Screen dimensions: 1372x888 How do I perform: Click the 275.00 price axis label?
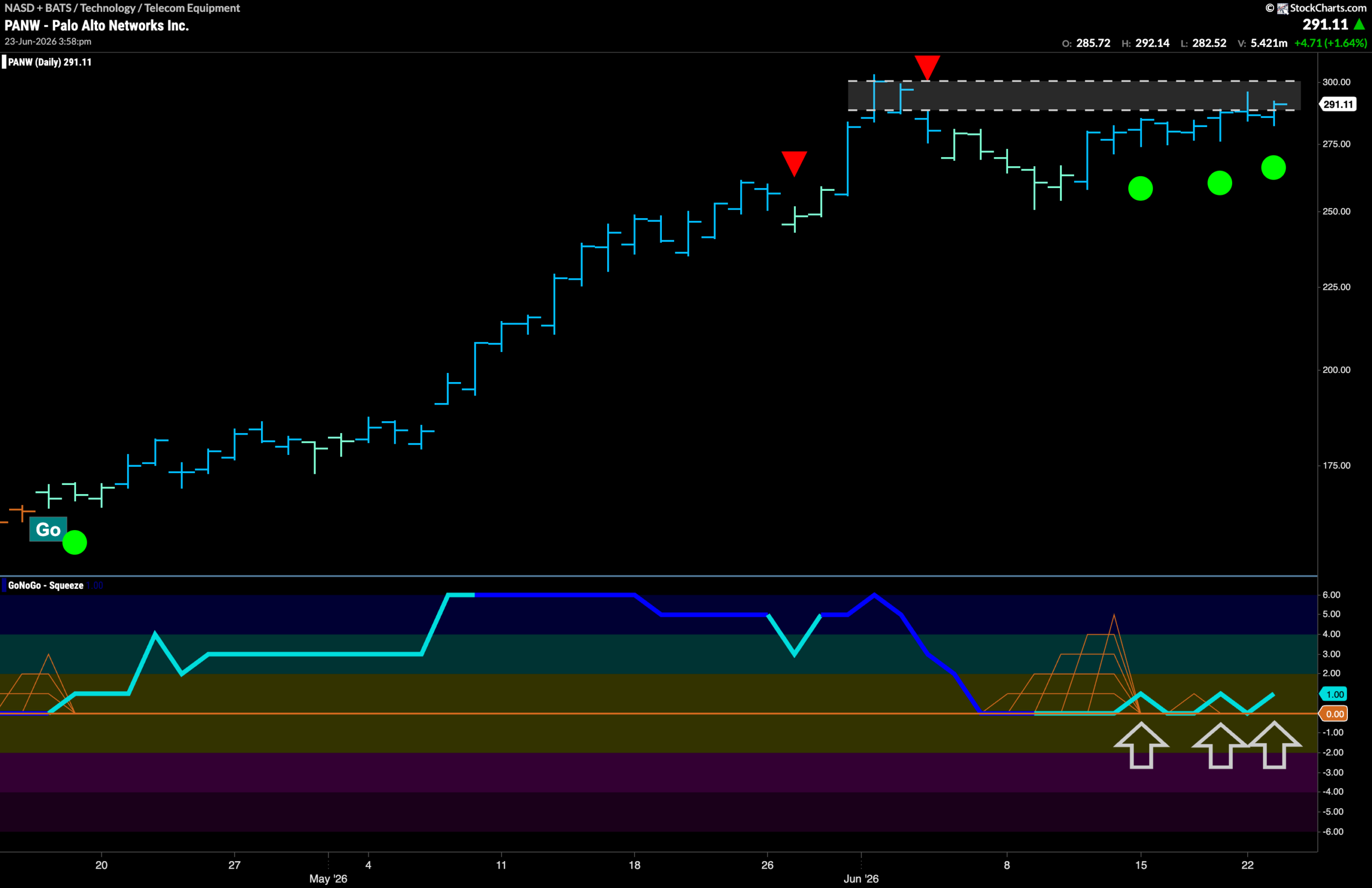1336,144
